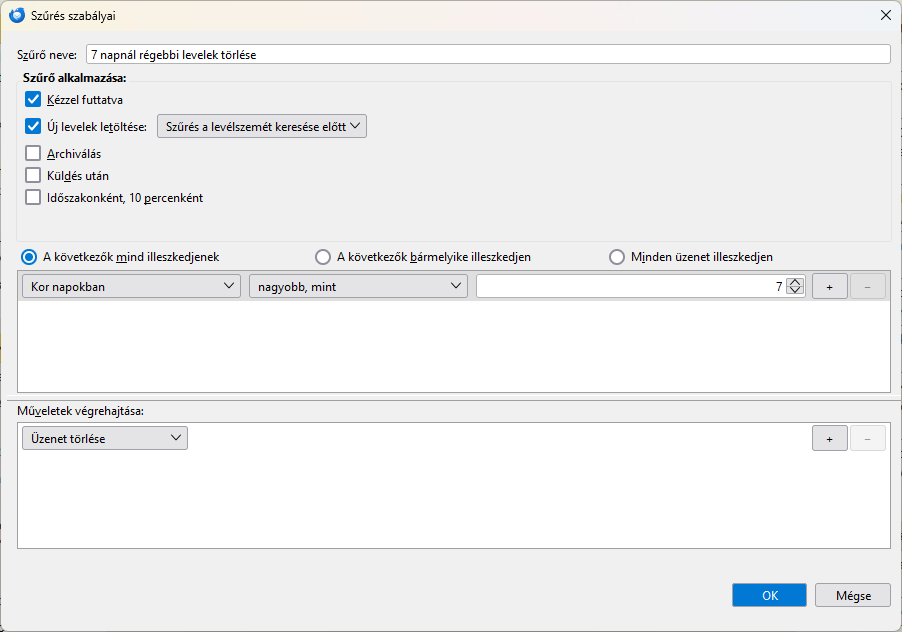Confirm the filter with OK
Screen dimensions: 902x632
coord(769,595)
